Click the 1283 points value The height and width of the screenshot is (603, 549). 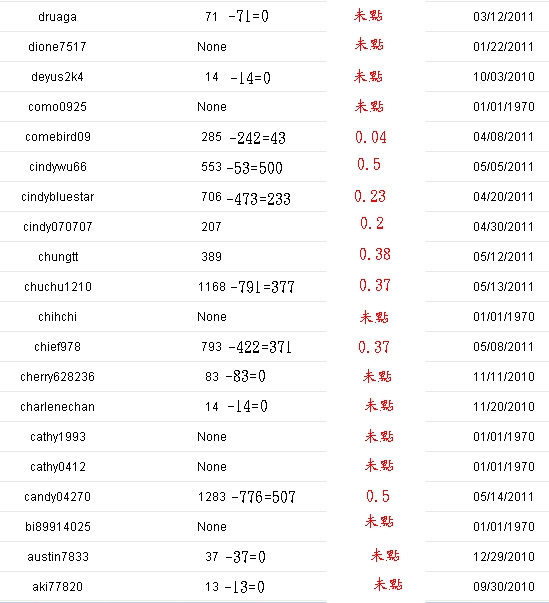[211, 496]
